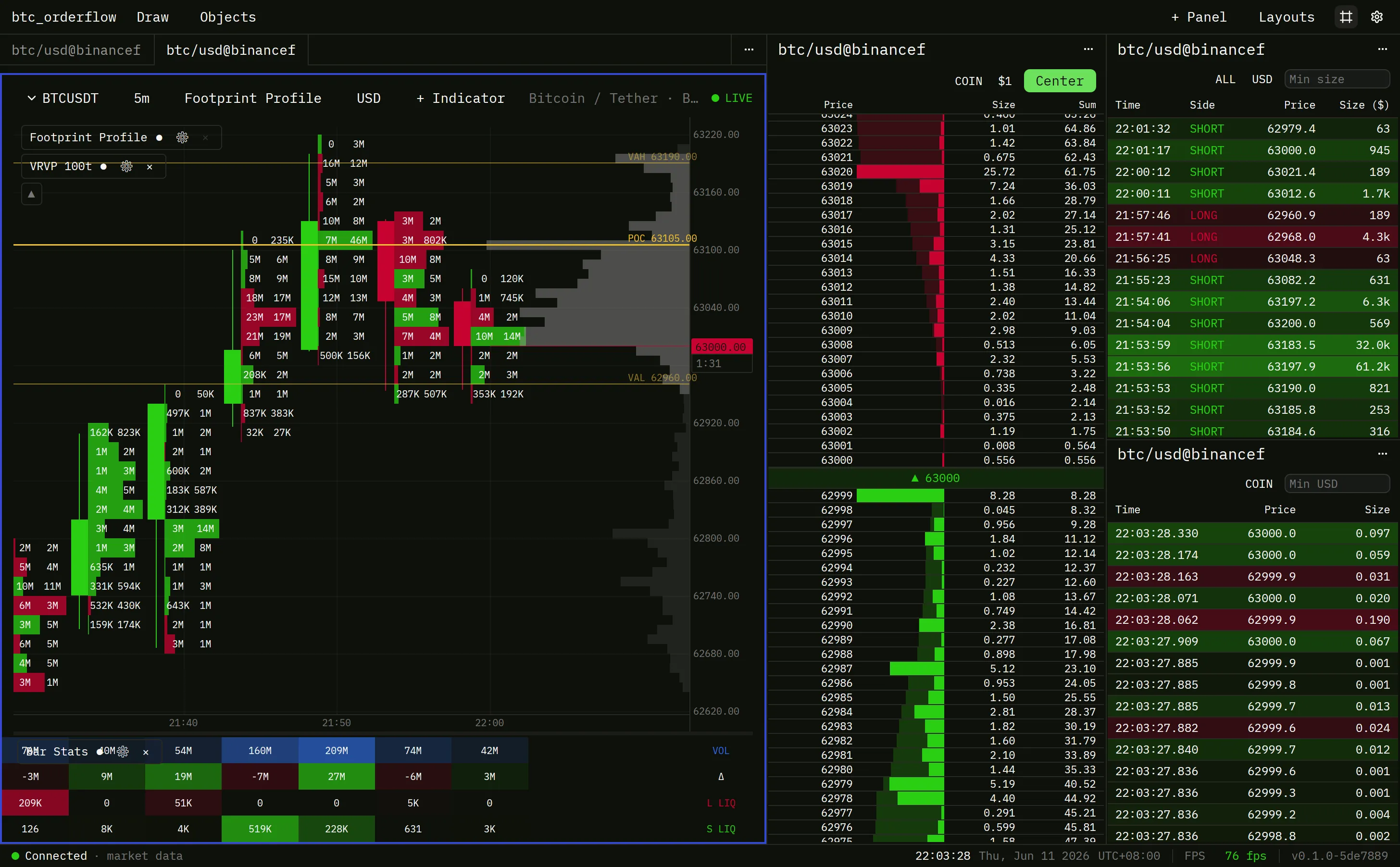Toggle COIN units in trades panel
Image resolution: width=1400 pixels, height=867 pixels.
click(1258, 484)
